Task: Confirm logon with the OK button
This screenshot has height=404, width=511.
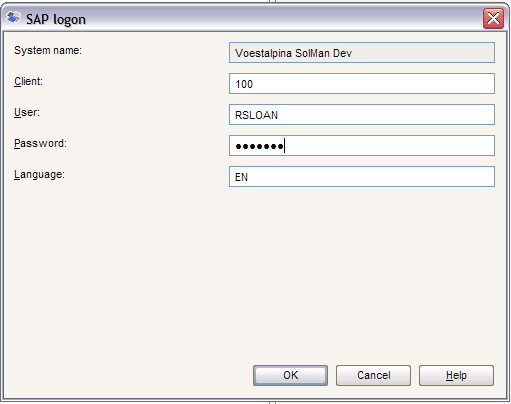Action: tap(290, 375)
